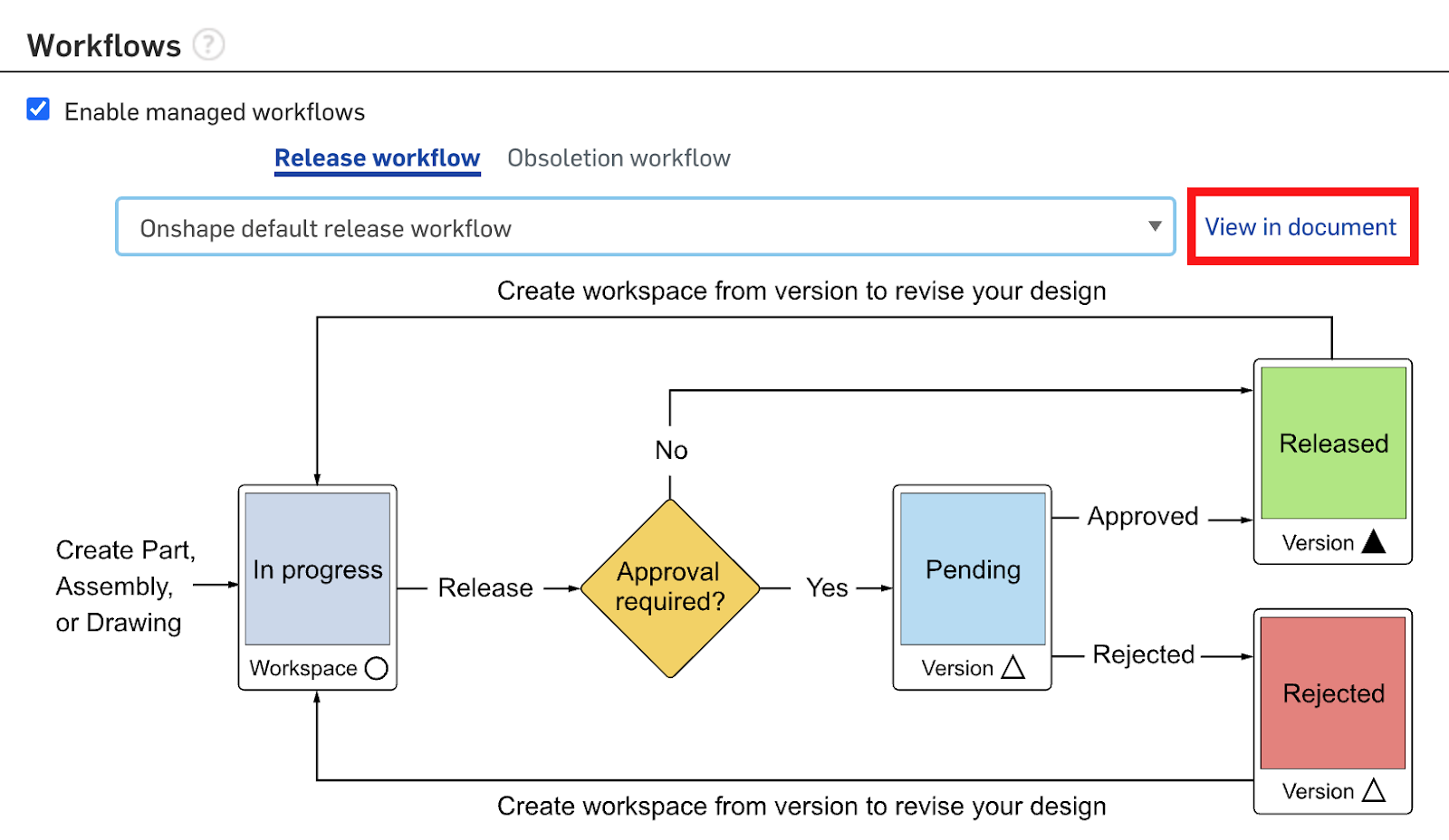Select the blue Pending state box
Screen dimensions: 1449x840
click(973, 569)
